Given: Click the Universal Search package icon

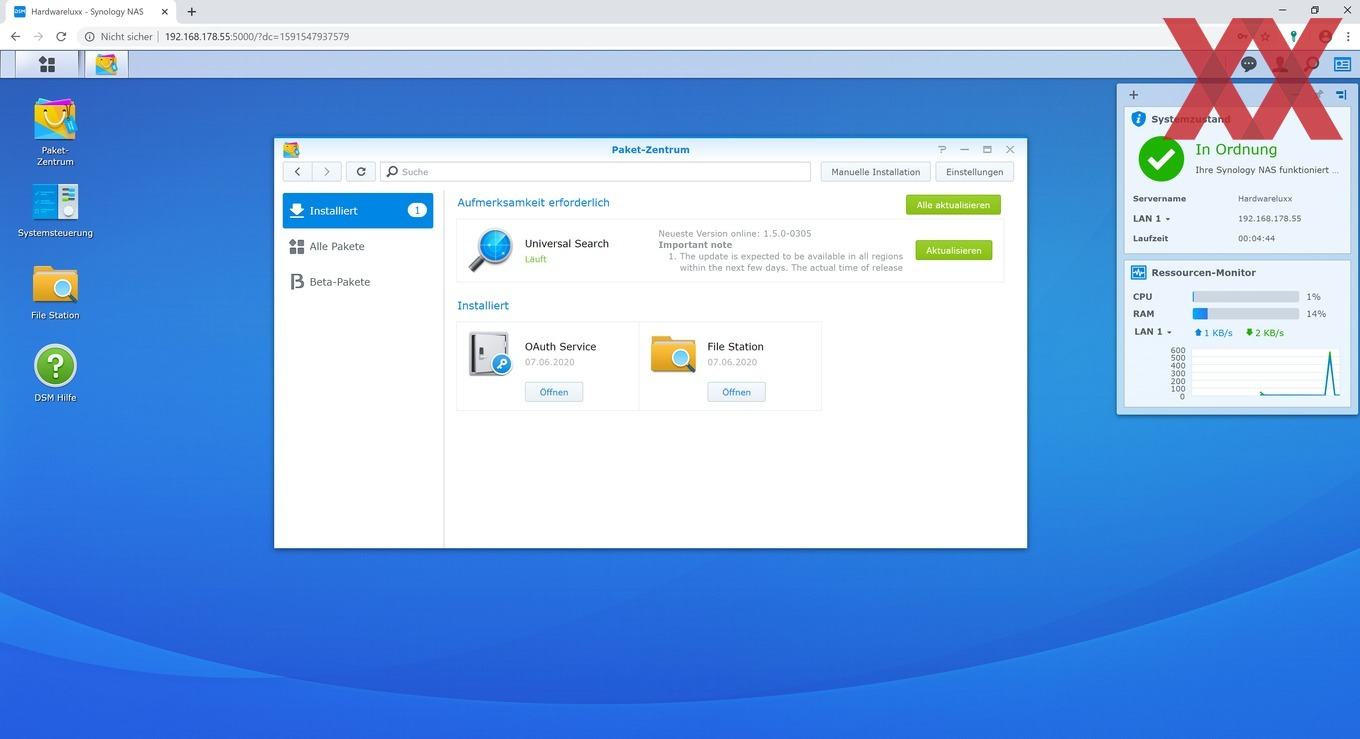Looking at the screenshot, I should (490, 251).
